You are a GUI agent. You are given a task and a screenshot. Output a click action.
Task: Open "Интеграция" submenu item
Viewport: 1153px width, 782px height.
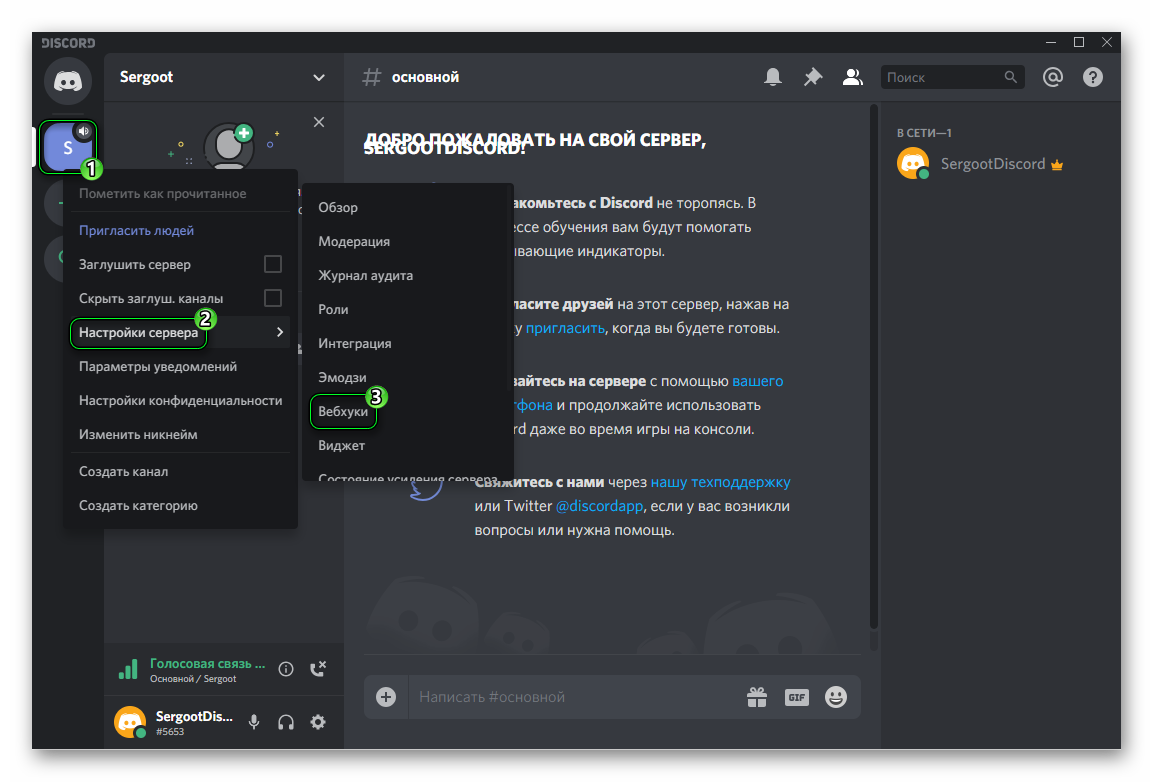coord(407,344)
